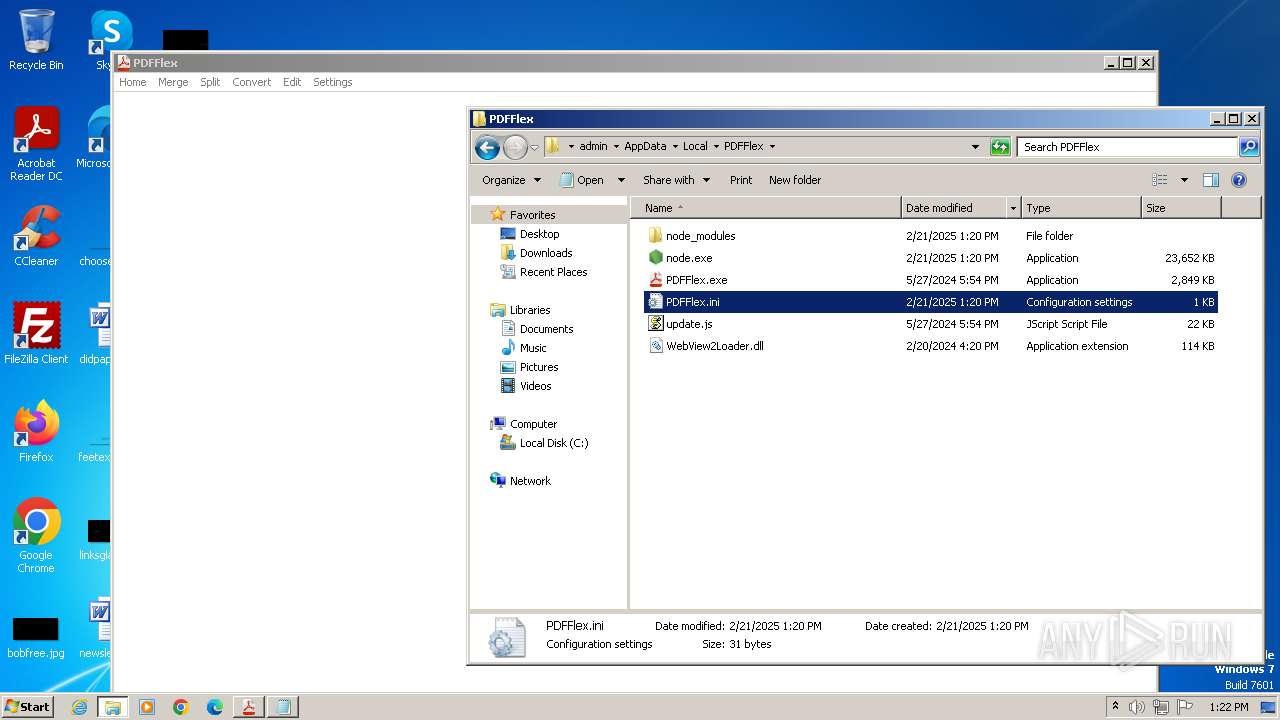Select Desktop under Favorites
Viewport: 1280px width, 720px height.
539,234
